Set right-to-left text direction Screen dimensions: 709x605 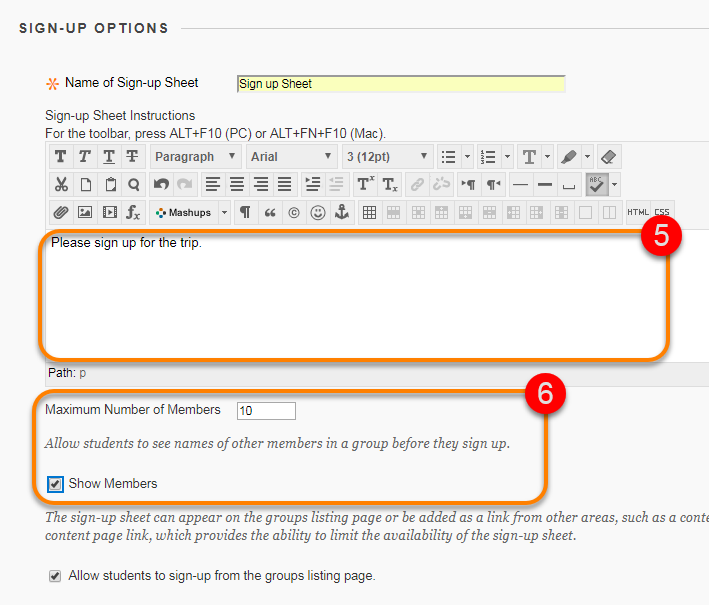493,184
